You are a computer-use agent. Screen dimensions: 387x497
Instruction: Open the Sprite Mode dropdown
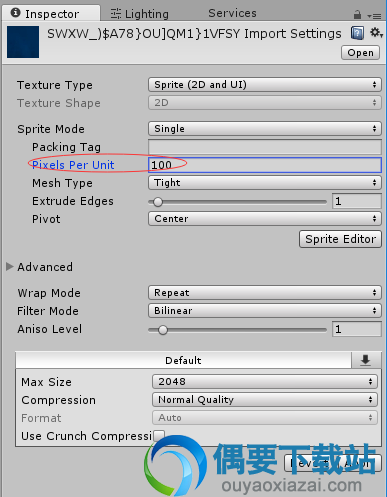tap(265, 129)
